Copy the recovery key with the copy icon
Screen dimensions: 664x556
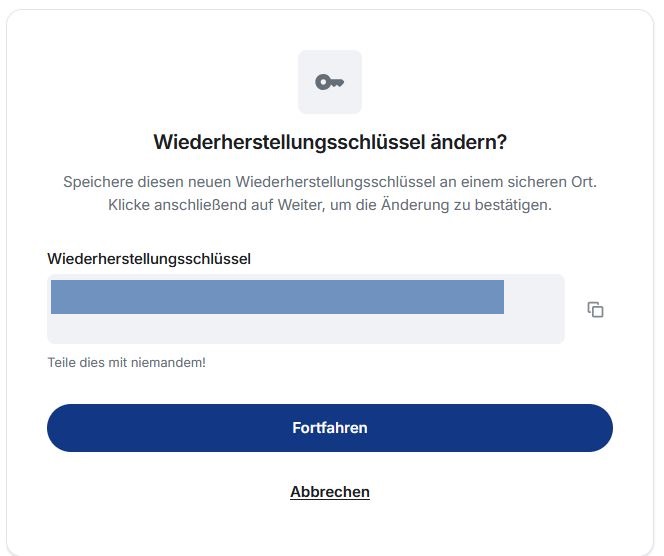click(595, 310)
